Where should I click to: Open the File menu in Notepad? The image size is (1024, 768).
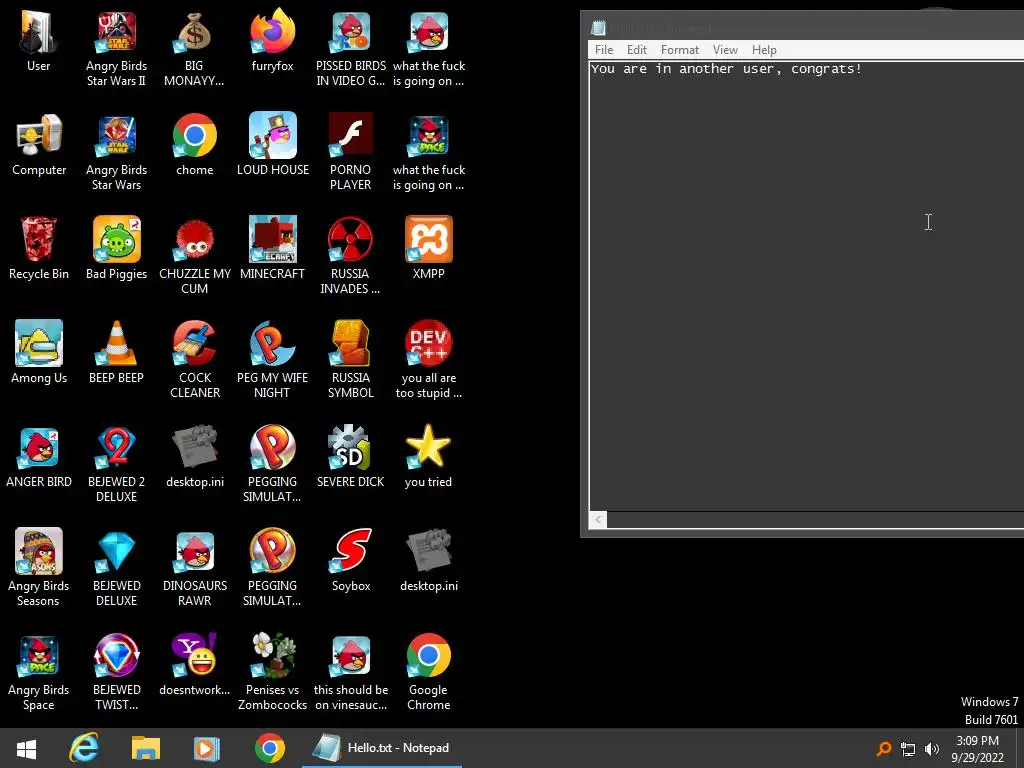(603, 50)
